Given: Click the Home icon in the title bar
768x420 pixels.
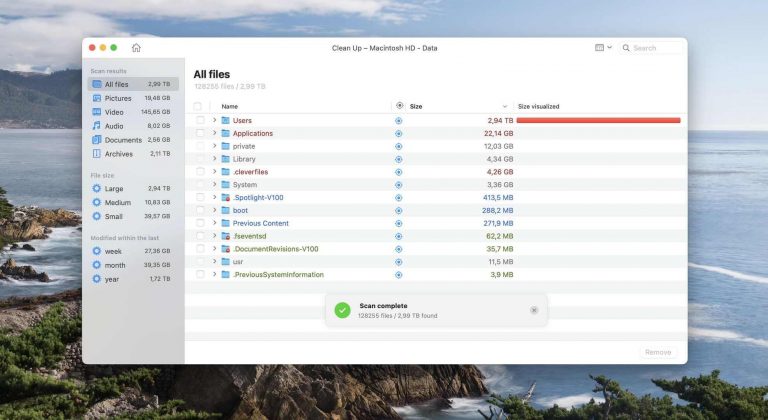Looking at the screenshot, I should (136, 48).
